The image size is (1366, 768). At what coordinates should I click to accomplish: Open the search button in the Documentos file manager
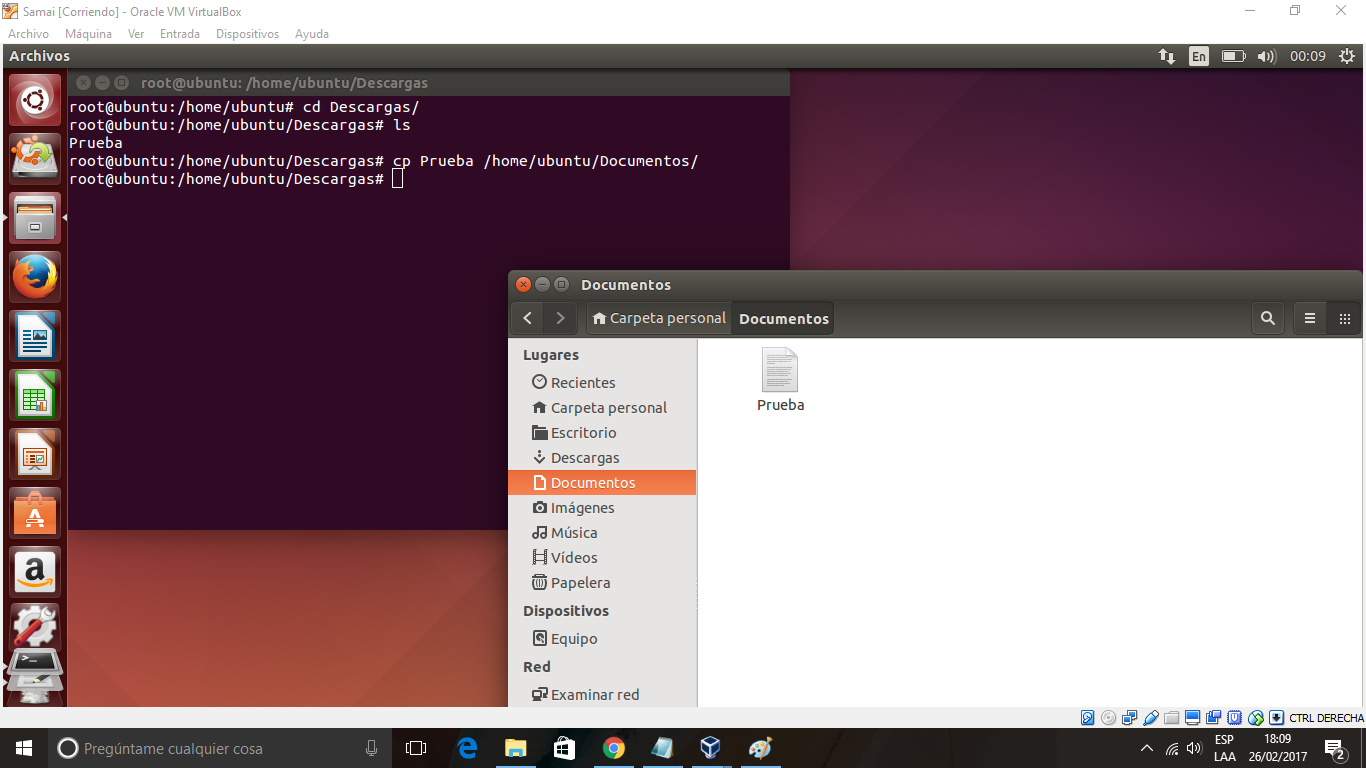(1267, 318)
